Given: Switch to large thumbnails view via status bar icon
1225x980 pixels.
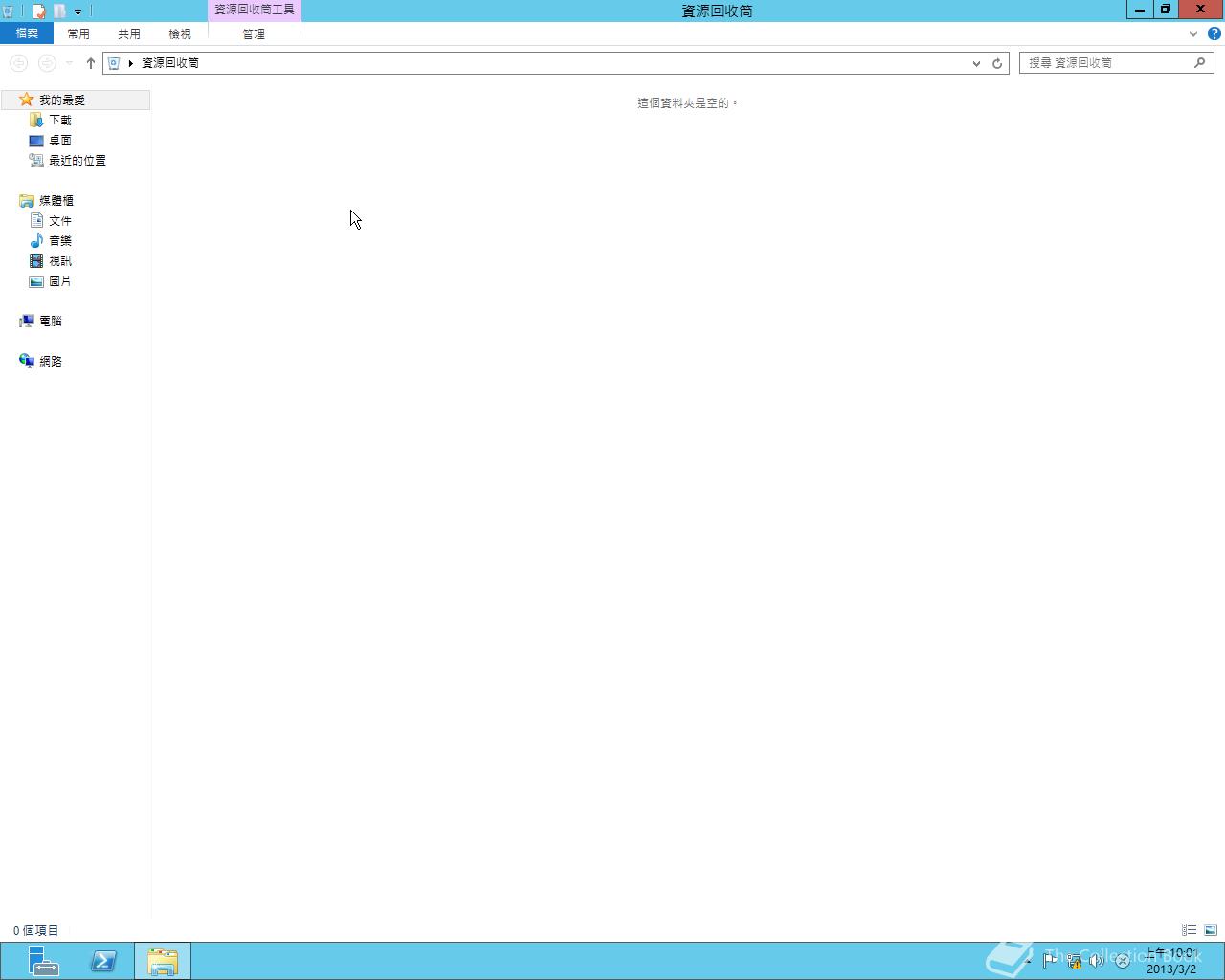Looking at the screenshot, I should (1211, 930).
